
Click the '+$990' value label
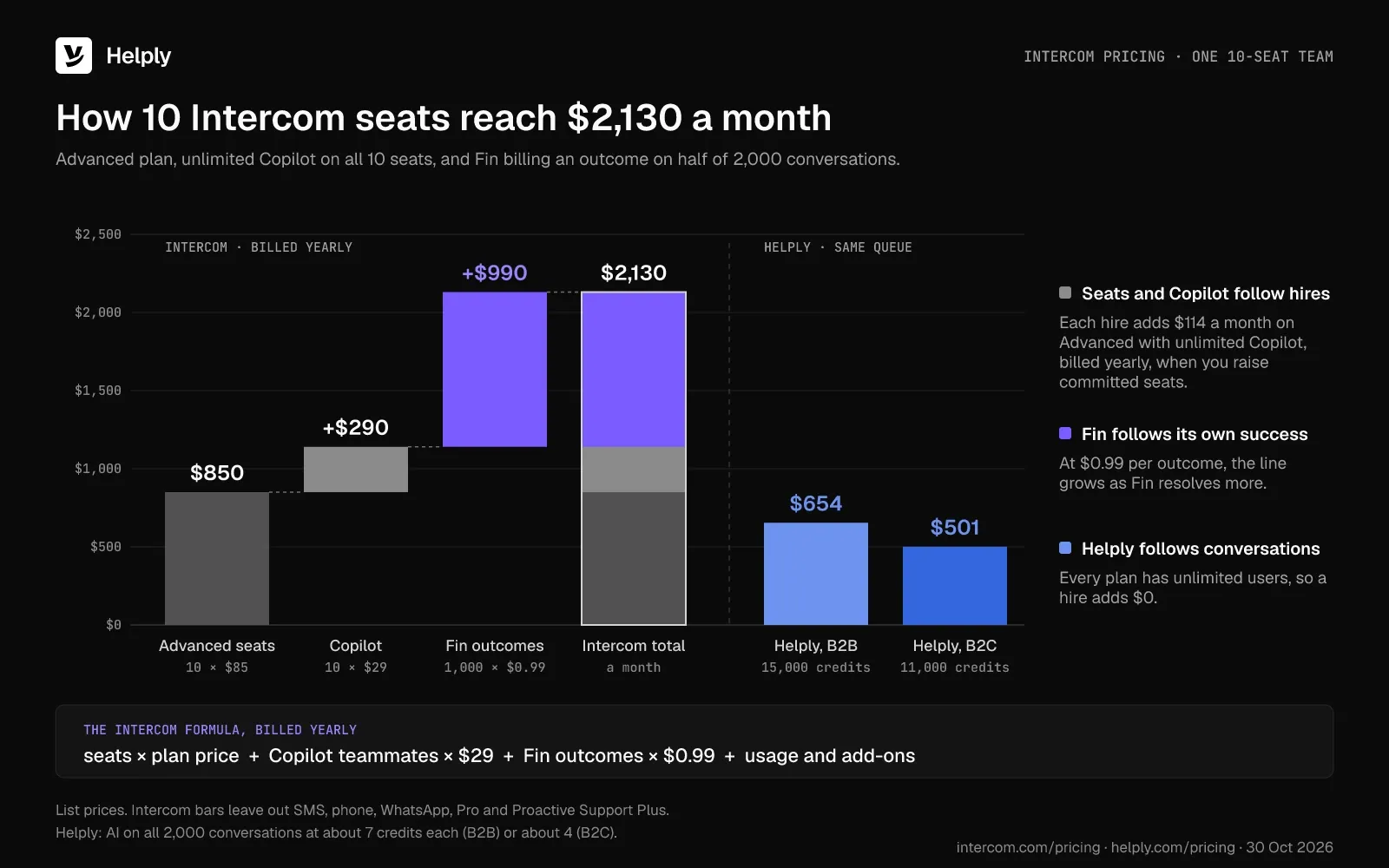point(495,273)
